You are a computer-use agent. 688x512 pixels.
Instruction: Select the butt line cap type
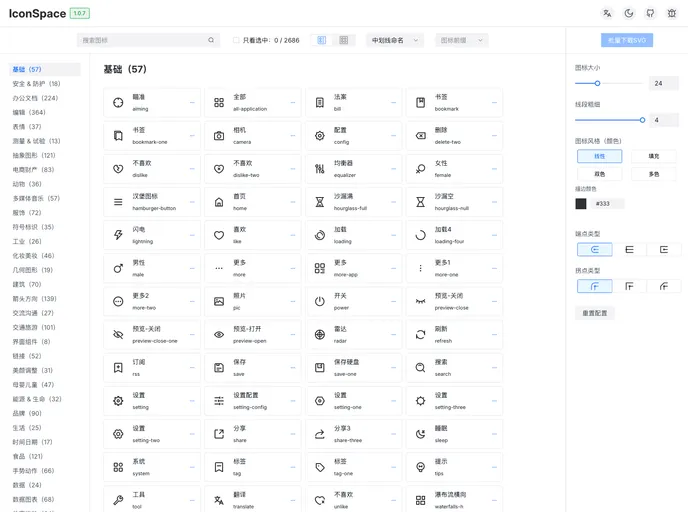629,249
